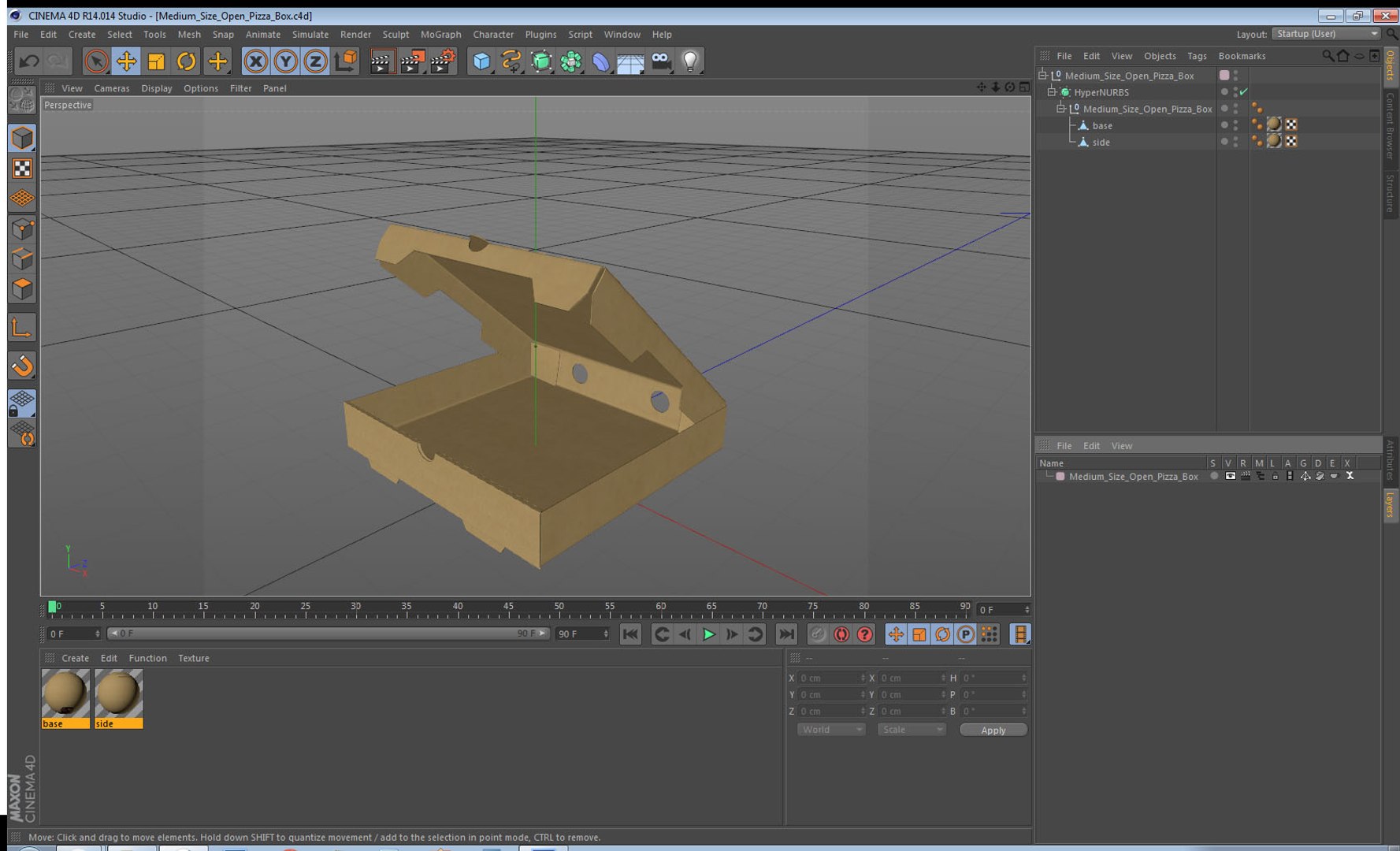This screenshot has height=851, width=1400.
Task: Toggle Snap magnet icon
Action: (x=22, y=366)
